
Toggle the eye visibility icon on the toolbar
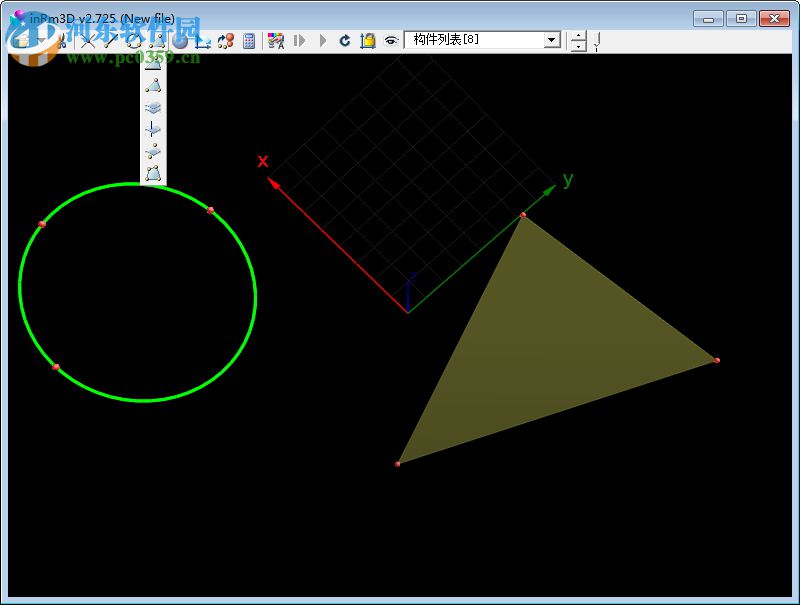(390, 42)
